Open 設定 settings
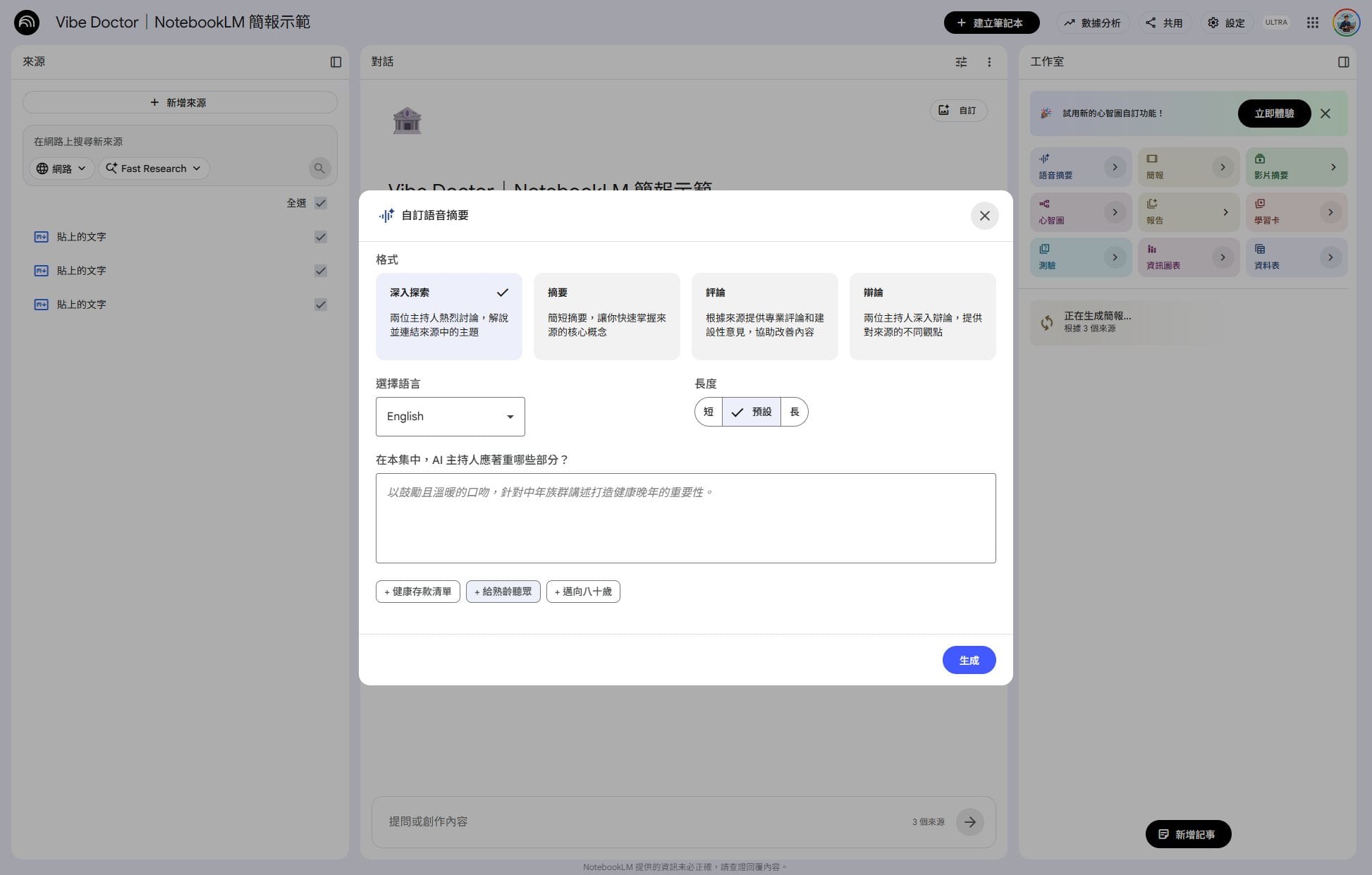This screenshot has height=875, width=1372. [1226, 23]
